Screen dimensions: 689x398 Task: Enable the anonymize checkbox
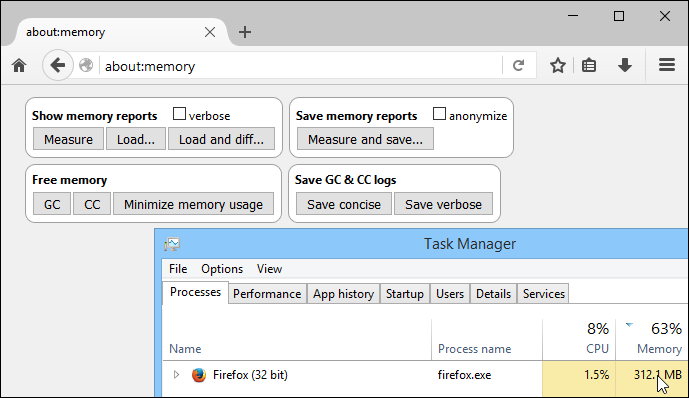pos(439,113)
